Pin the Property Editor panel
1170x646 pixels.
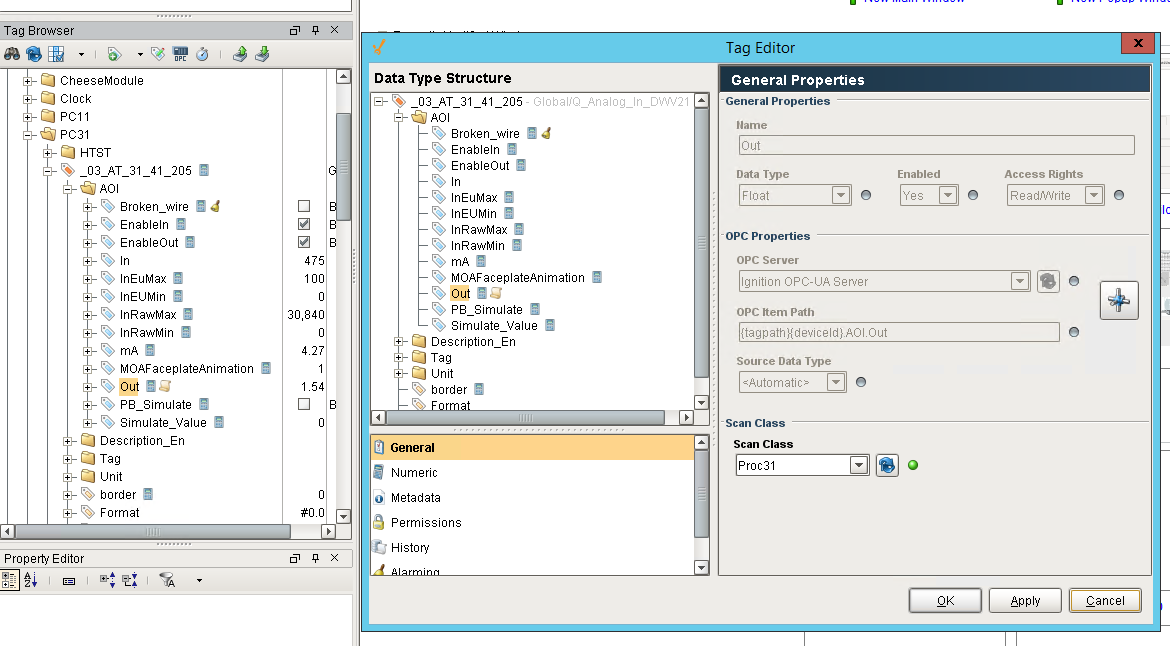pos(315,558)
